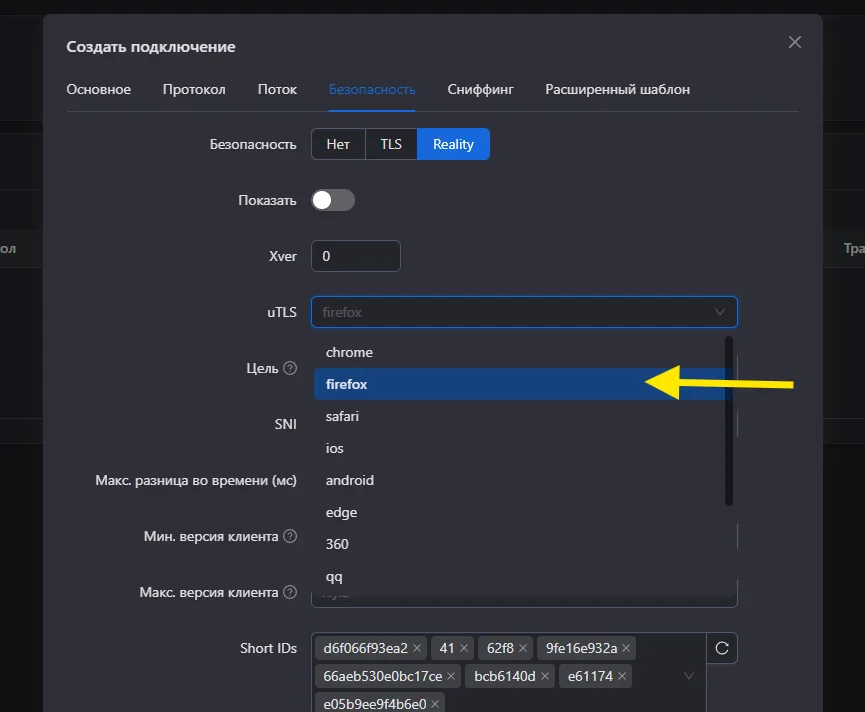Open the Основное tab
Image resolution: width=865 pixels, height=712 pixels.
click(x=99, y=89)
